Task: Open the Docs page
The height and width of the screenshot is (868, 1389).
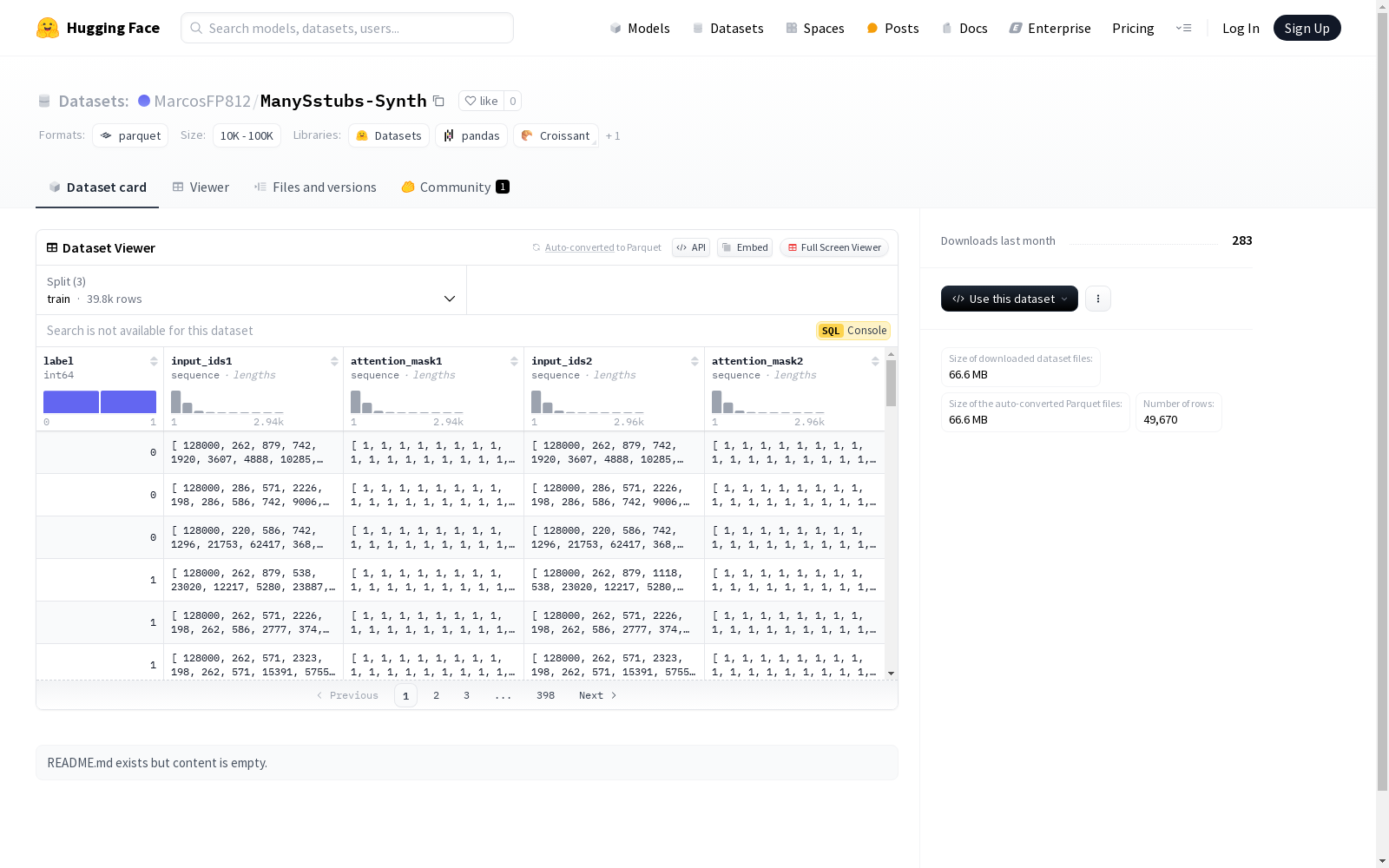Action: pos(964,28)
